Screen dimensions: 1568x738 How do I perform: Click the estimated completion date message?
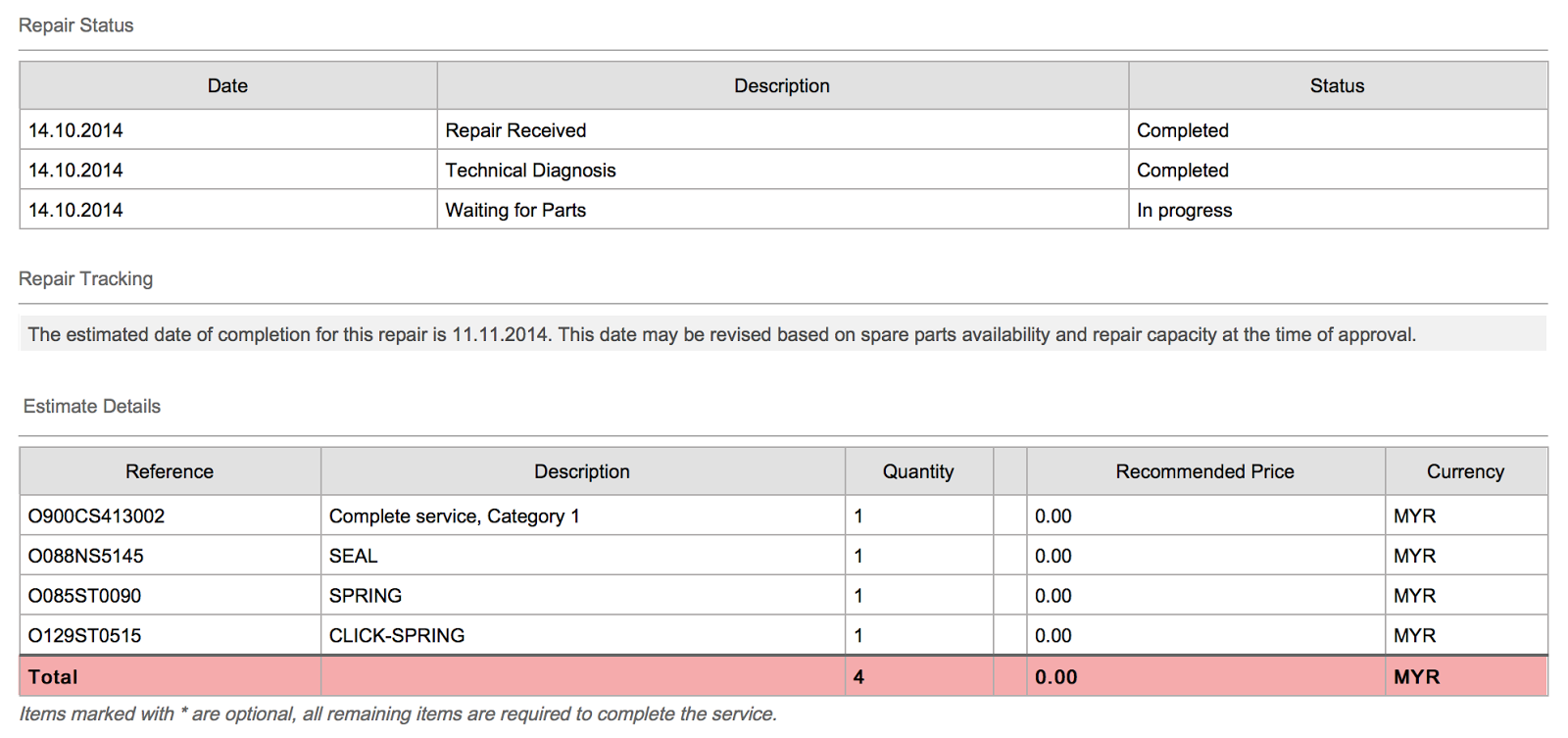721,335
